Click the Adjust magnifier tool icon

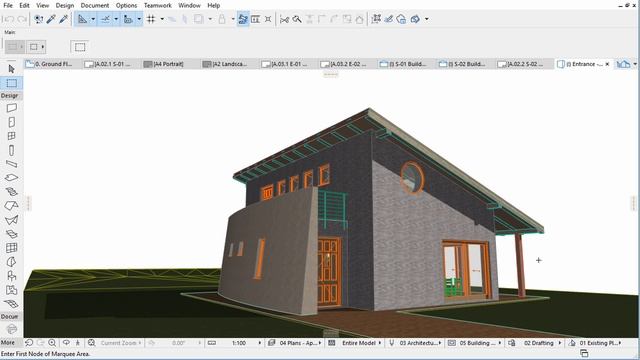point(297,19)
